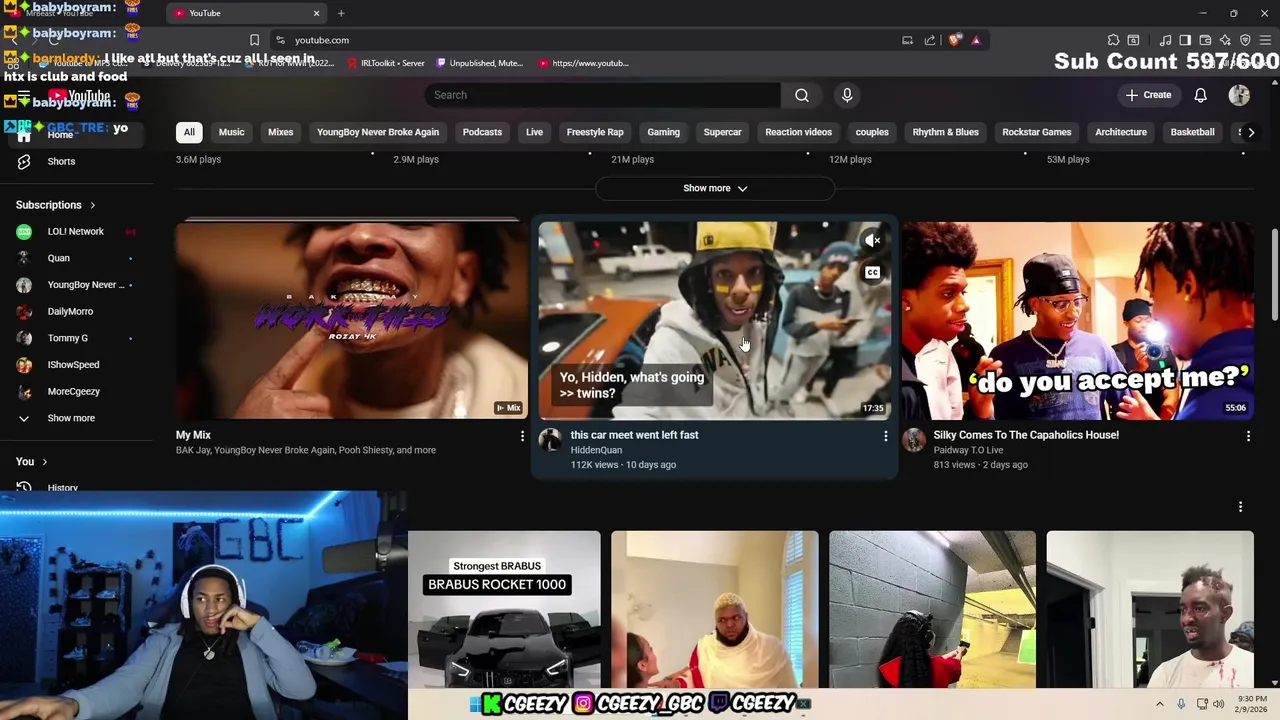
Task: Open Shorts from the sidebar
Action: coord(60,161)
